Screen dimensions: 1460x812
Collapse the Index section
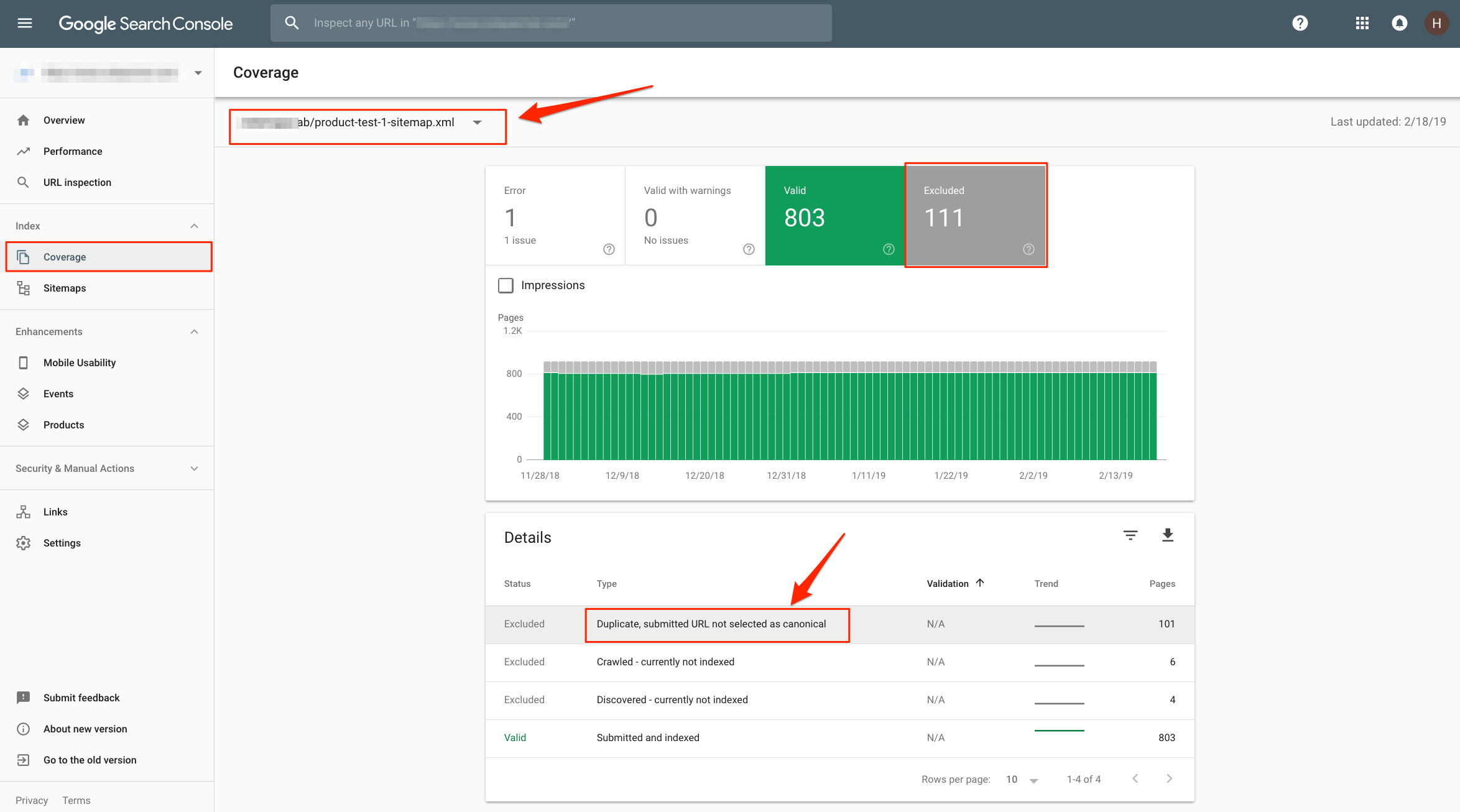pyautogui.click(x=194, y=226)
